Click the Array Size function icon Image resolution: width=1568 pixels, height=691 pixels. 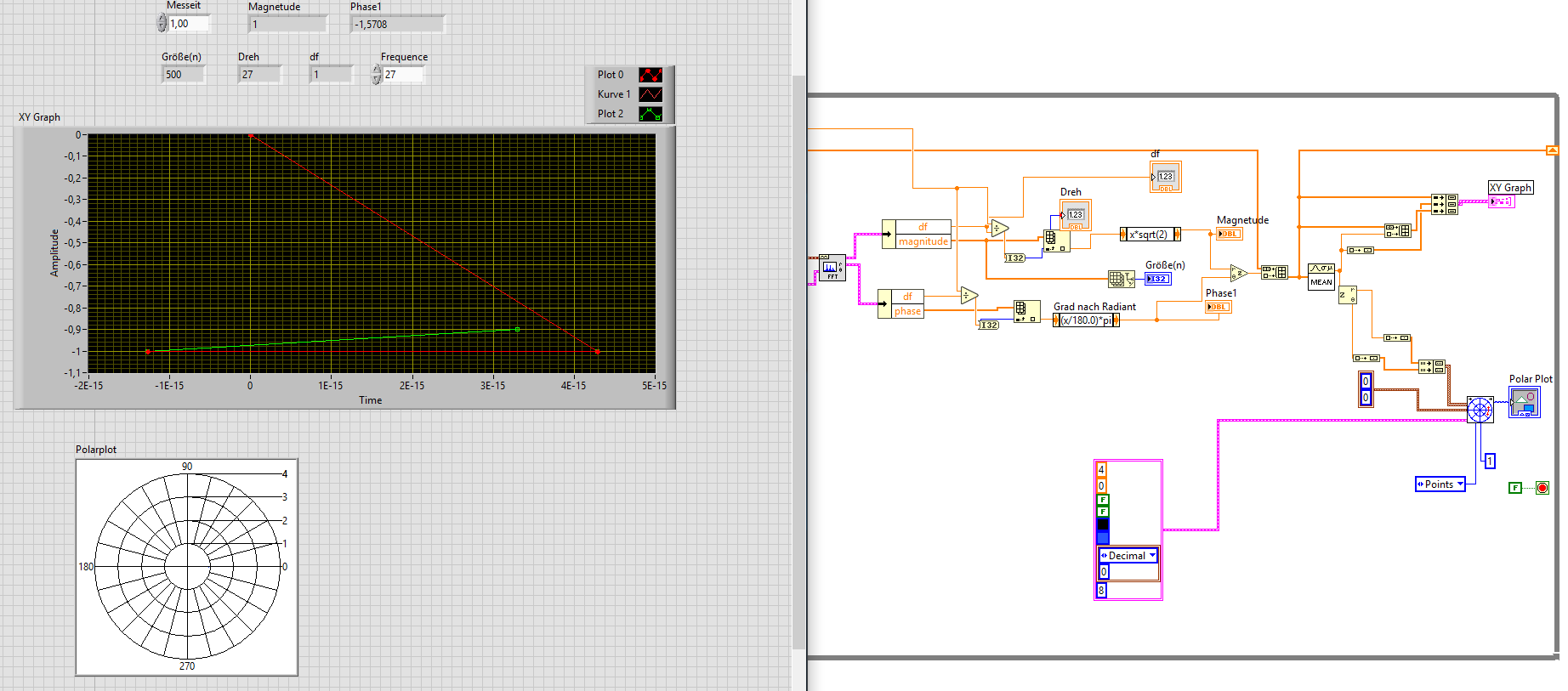tap(1120, 279)
